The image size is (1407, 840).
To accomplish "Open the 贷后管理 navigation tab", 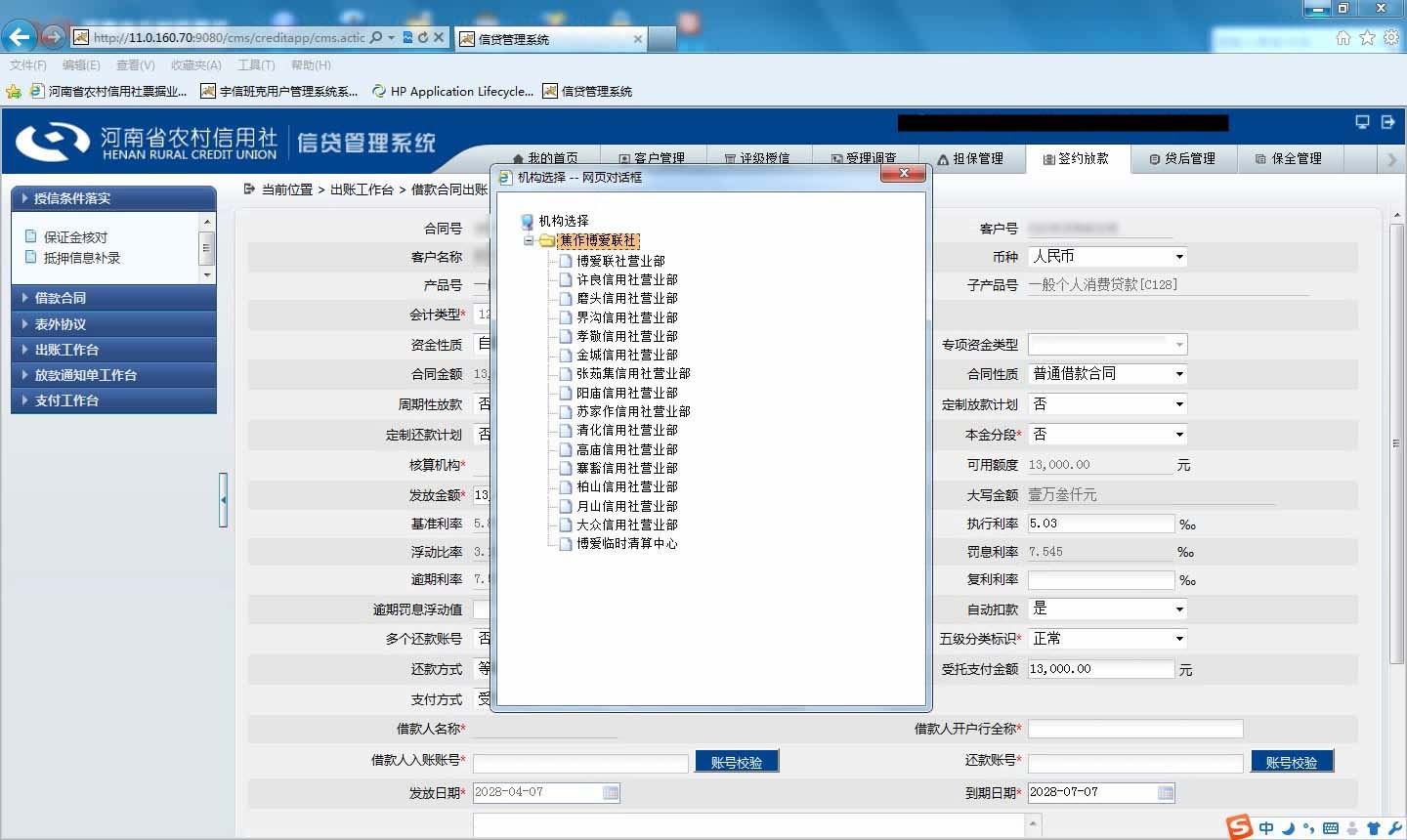I will tap(1182, 158).
